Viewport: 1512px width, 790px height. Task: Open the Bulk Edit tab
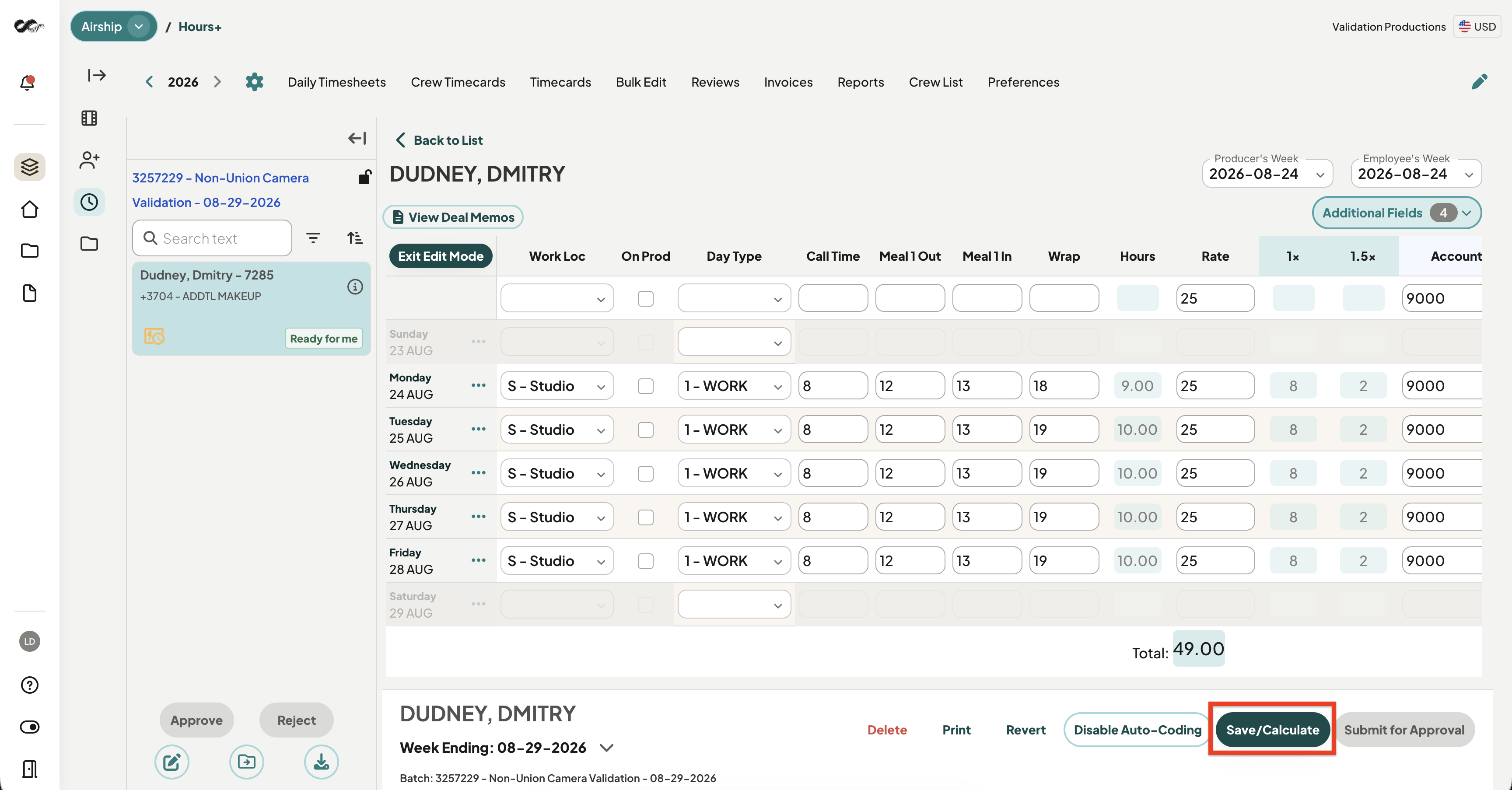click(641, 82)
